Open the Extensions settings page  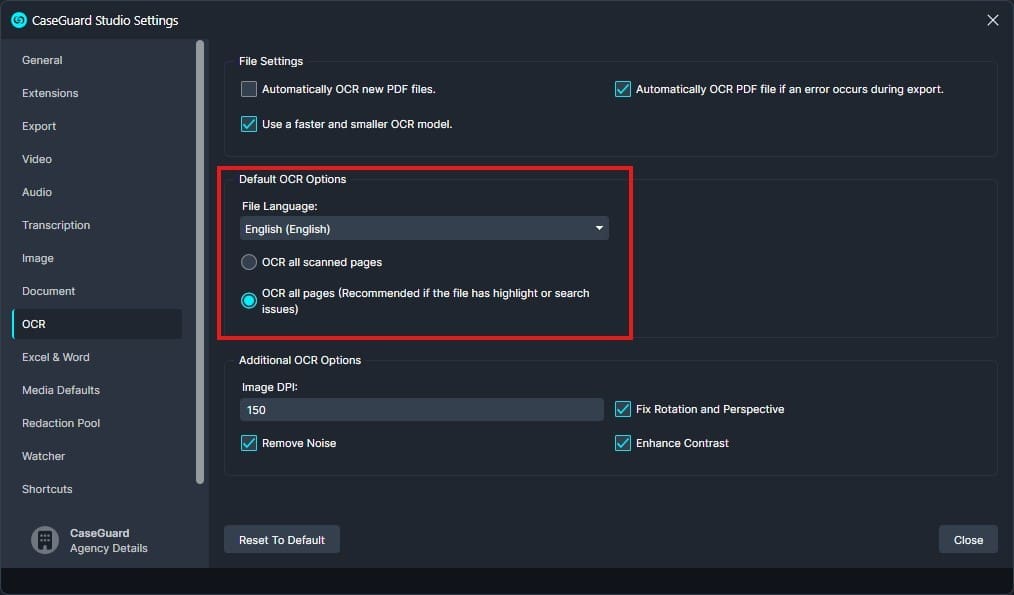pos(49,93)
